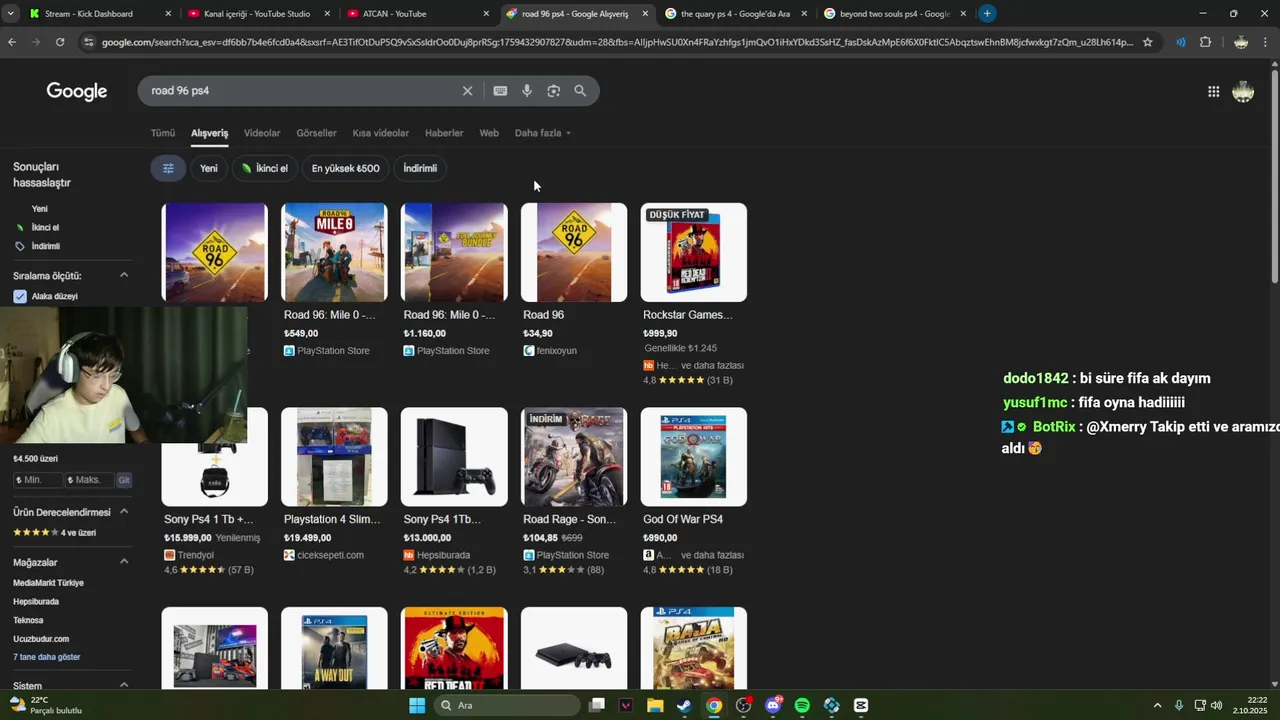Open the Daha fazla dropdown
The height and width of the screenshot is (720, 1280).
[542, 133]
